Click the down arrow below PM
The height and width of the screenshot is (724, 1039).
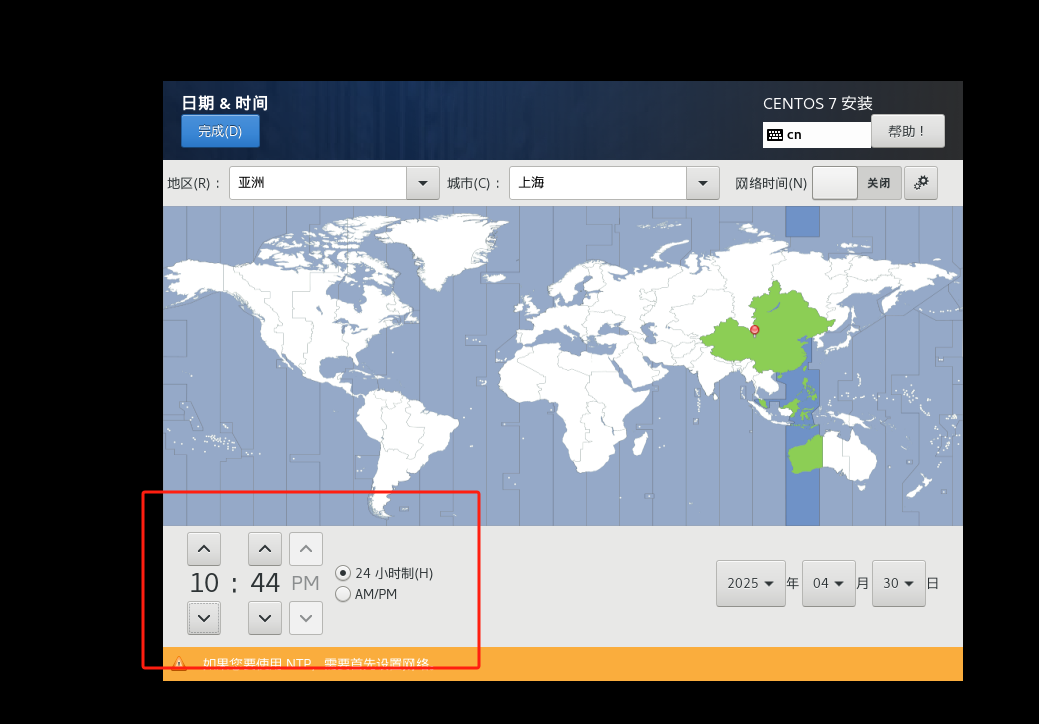[x=305, y=618]
